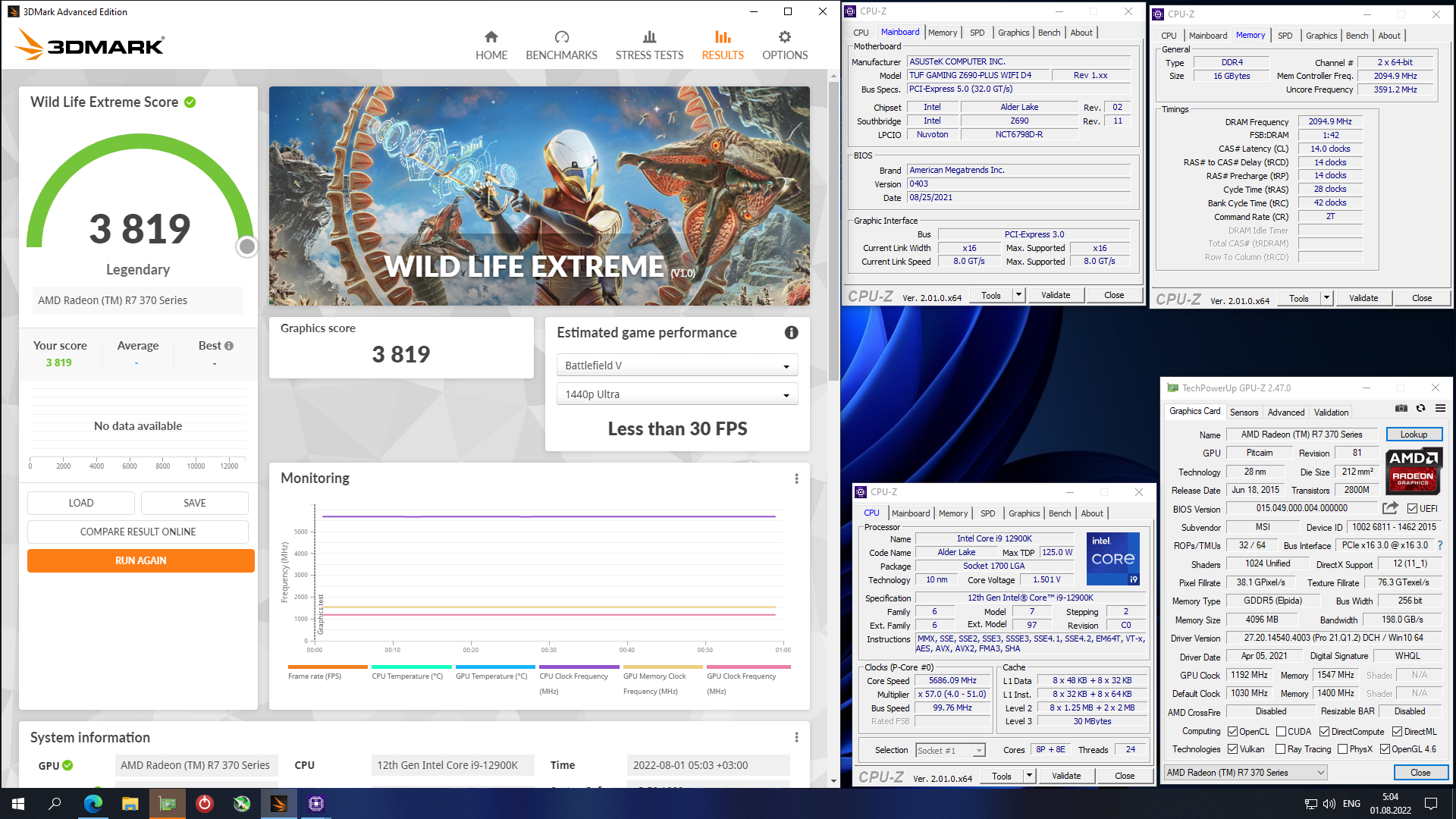
Task: Open 3DMark OPTIONS gear
Action: coord(785,45)
